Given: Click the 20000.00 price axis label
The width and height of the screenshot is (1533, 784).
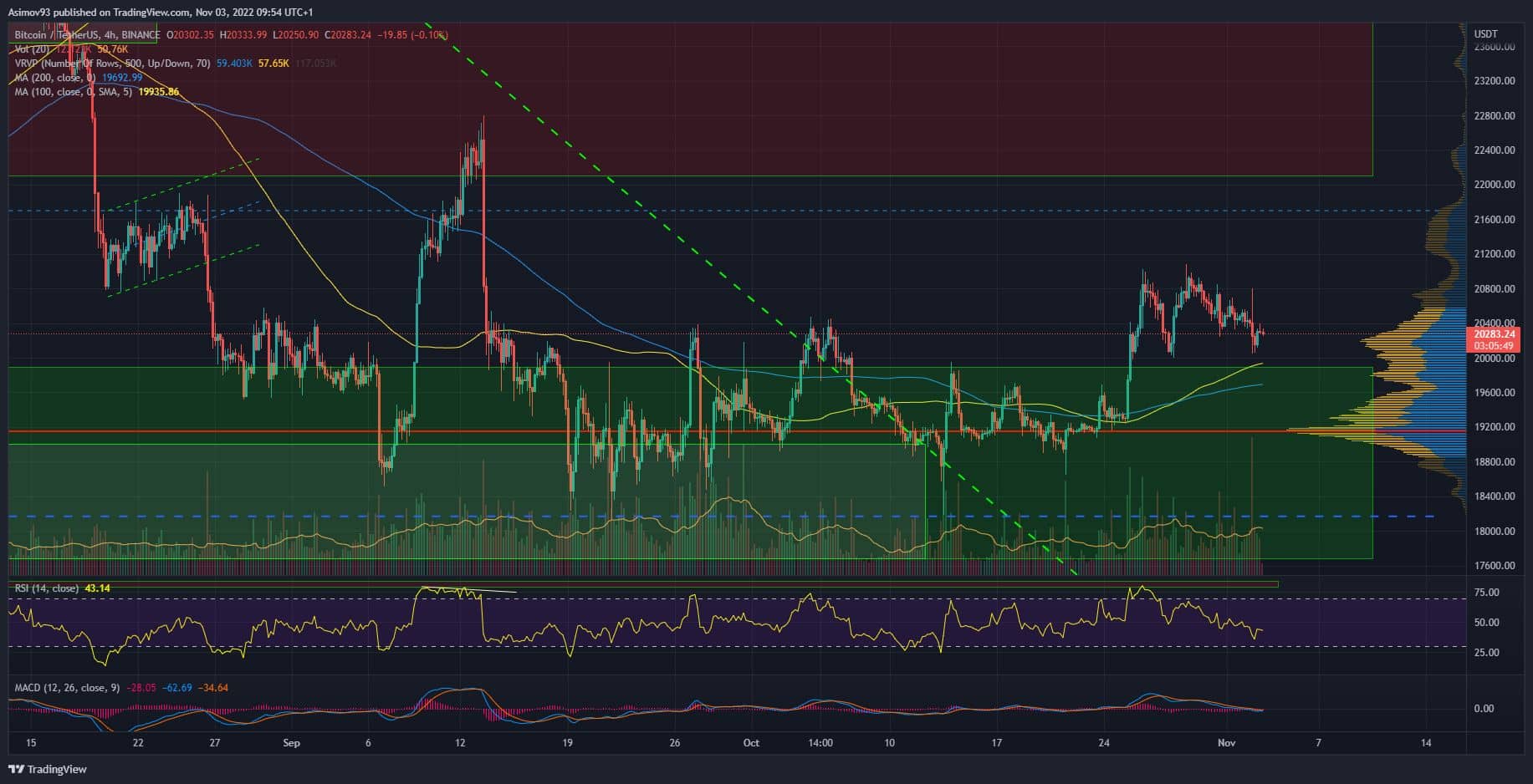Looking at the screenshot, I should coord(1495,359).
